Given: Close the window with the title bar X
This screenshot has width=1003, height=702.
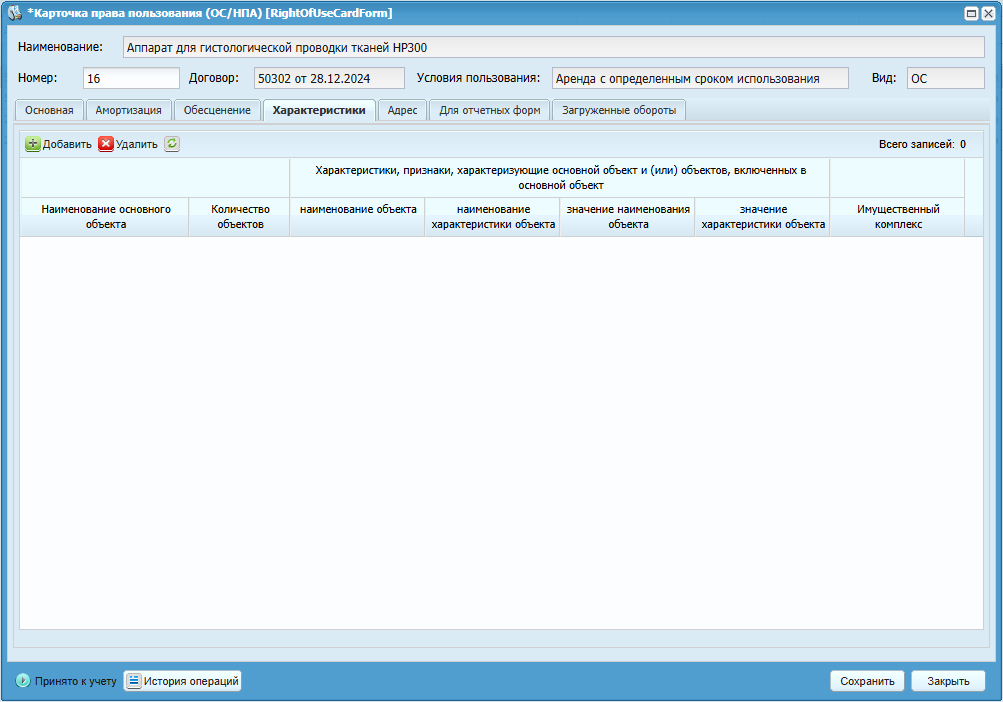Looking at the screenshot, I should 988,13.
